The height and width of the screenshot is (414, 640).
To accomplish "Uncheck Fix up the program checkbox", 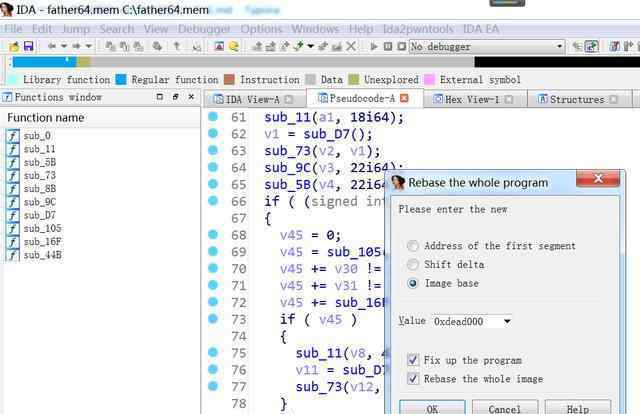I will coord(413,360).
